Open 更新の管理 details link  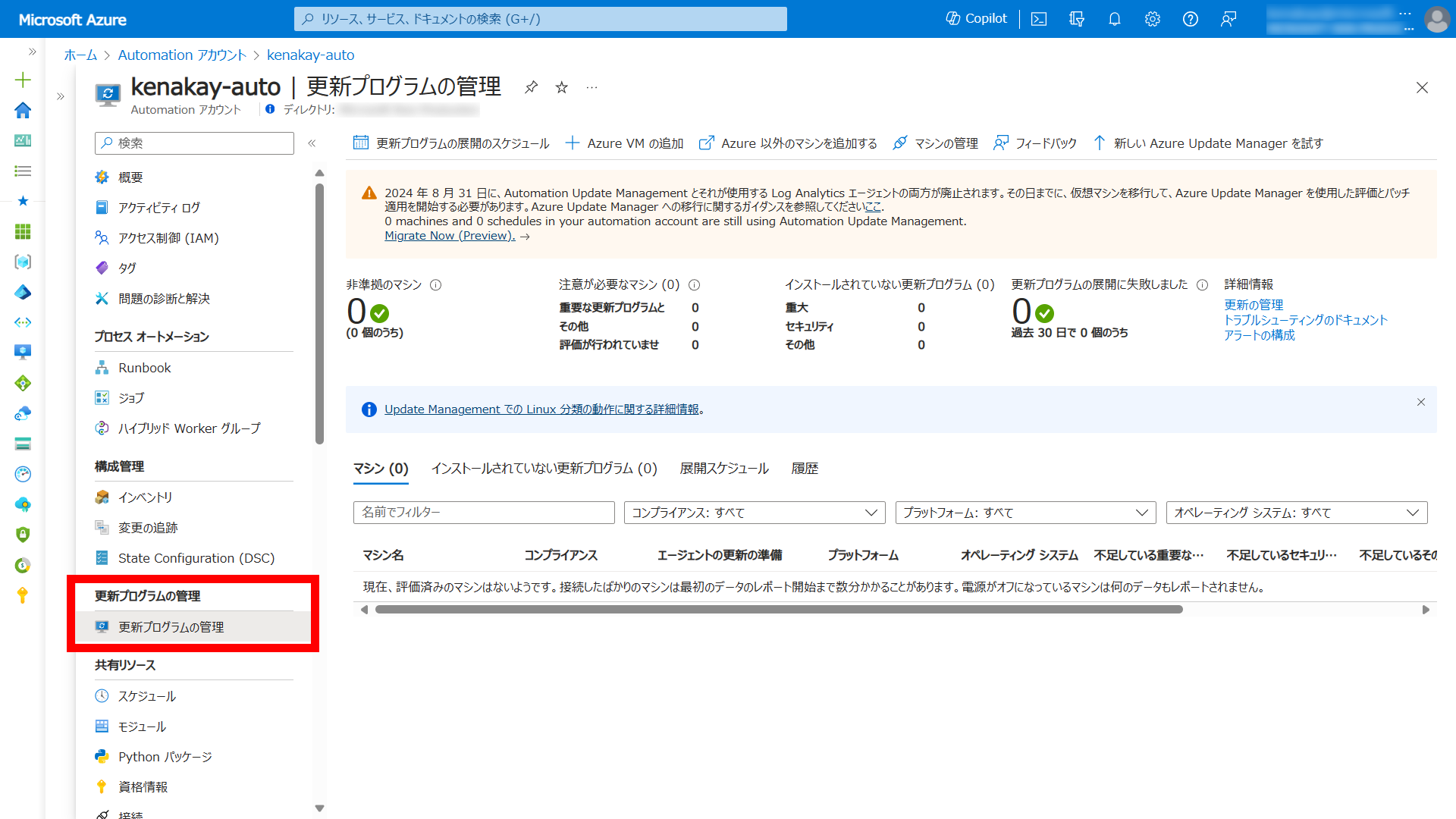[1254, 305]
